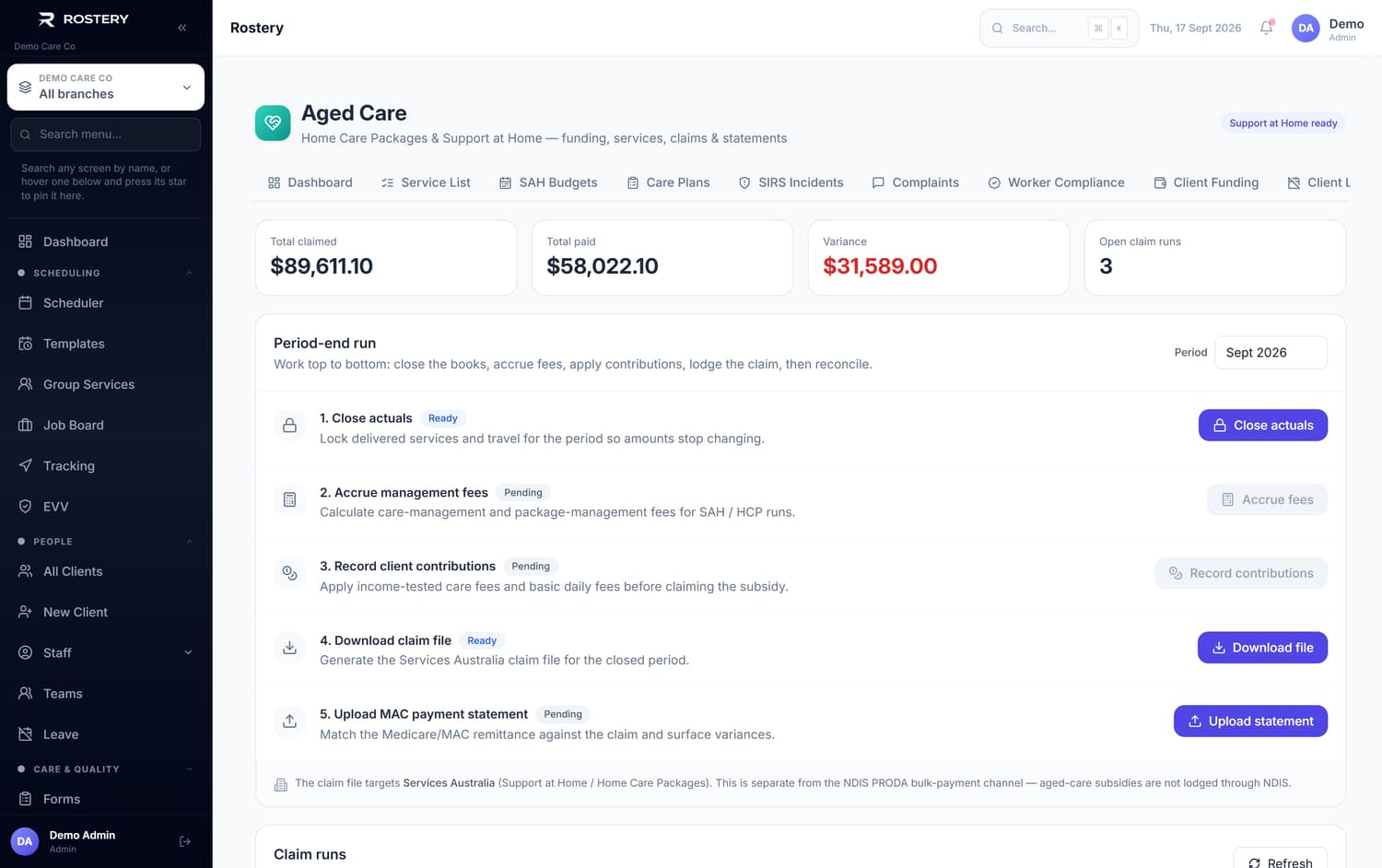The image size is (1382, 868).
Task: Go to All Clients in sidebar
Action: (106, 571)
